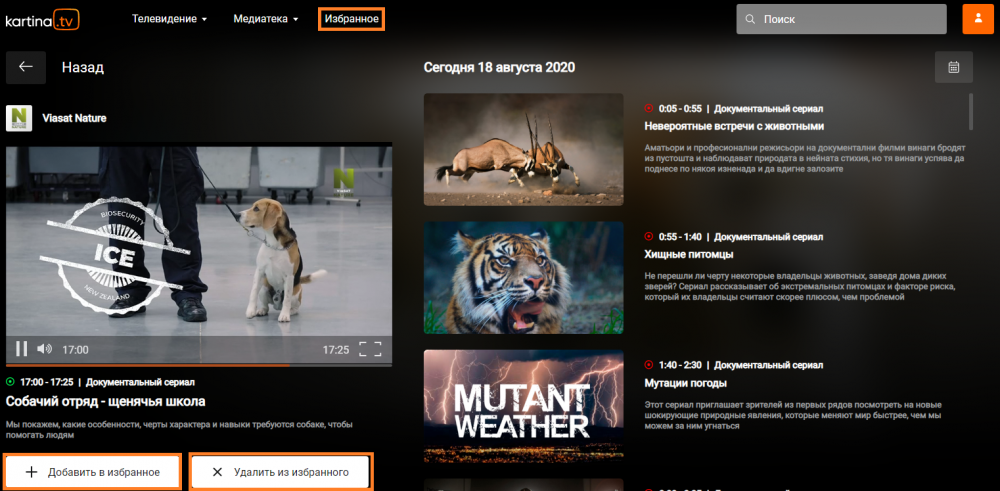Open the Mutant Weather thumbnail
This screenshot has width=1000, height=491.
click(x=524, y=405)
